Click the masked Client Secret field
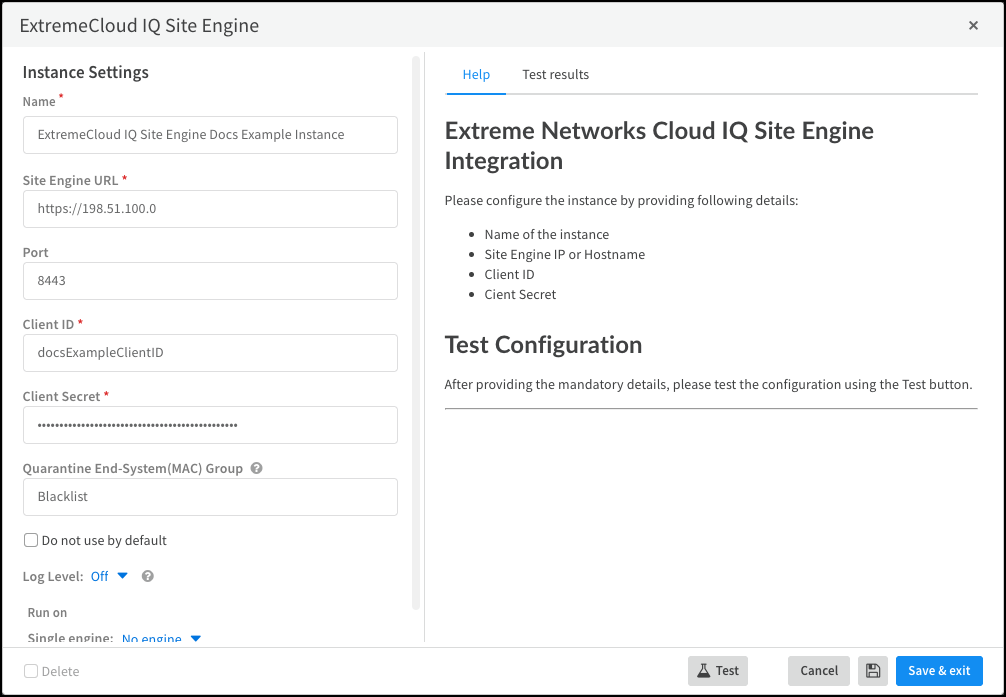This screenshot has width=1006, height=697. click(210, 425)
